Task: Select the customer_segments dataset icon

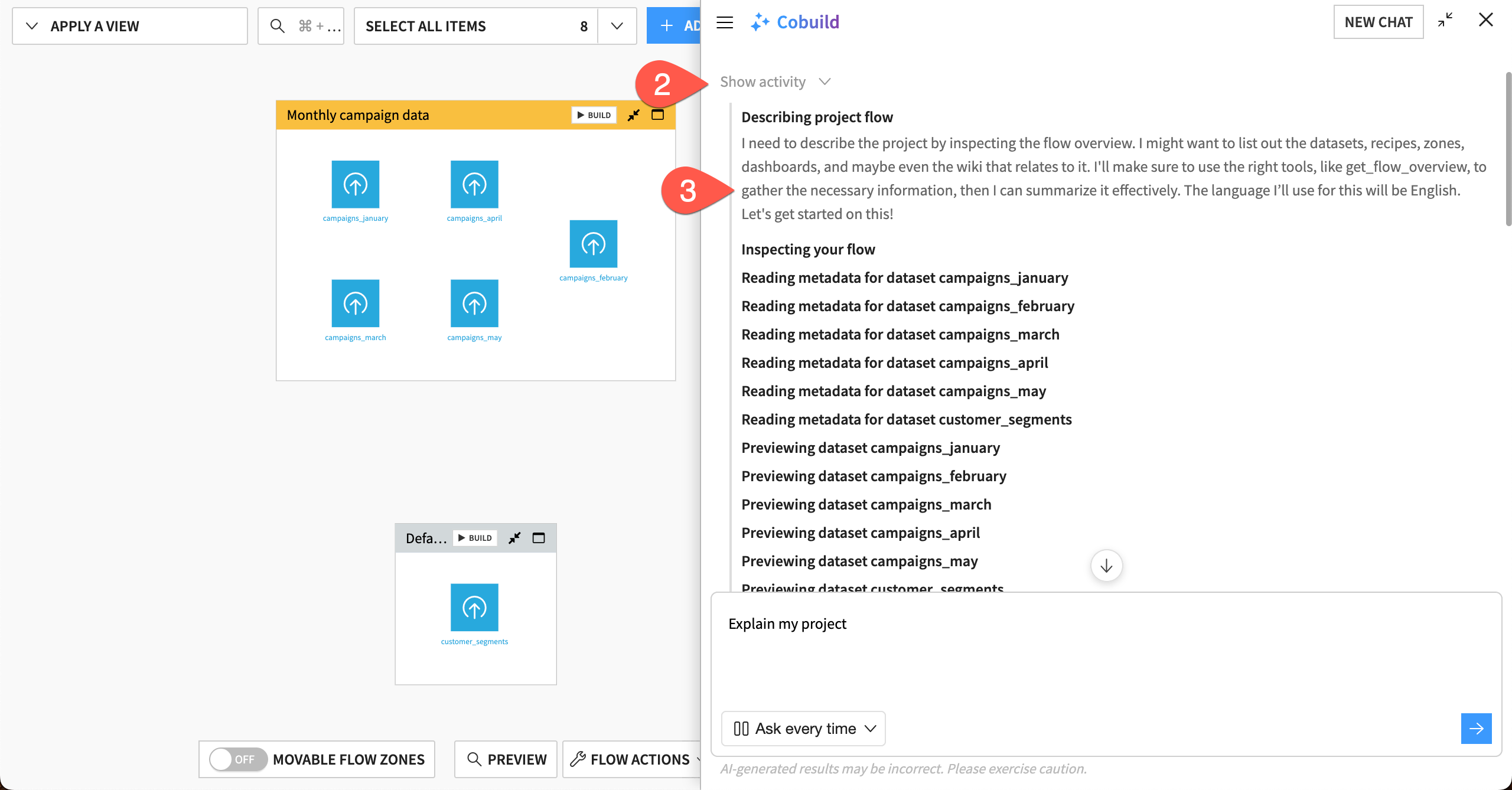Action: (x=474, y=608)
